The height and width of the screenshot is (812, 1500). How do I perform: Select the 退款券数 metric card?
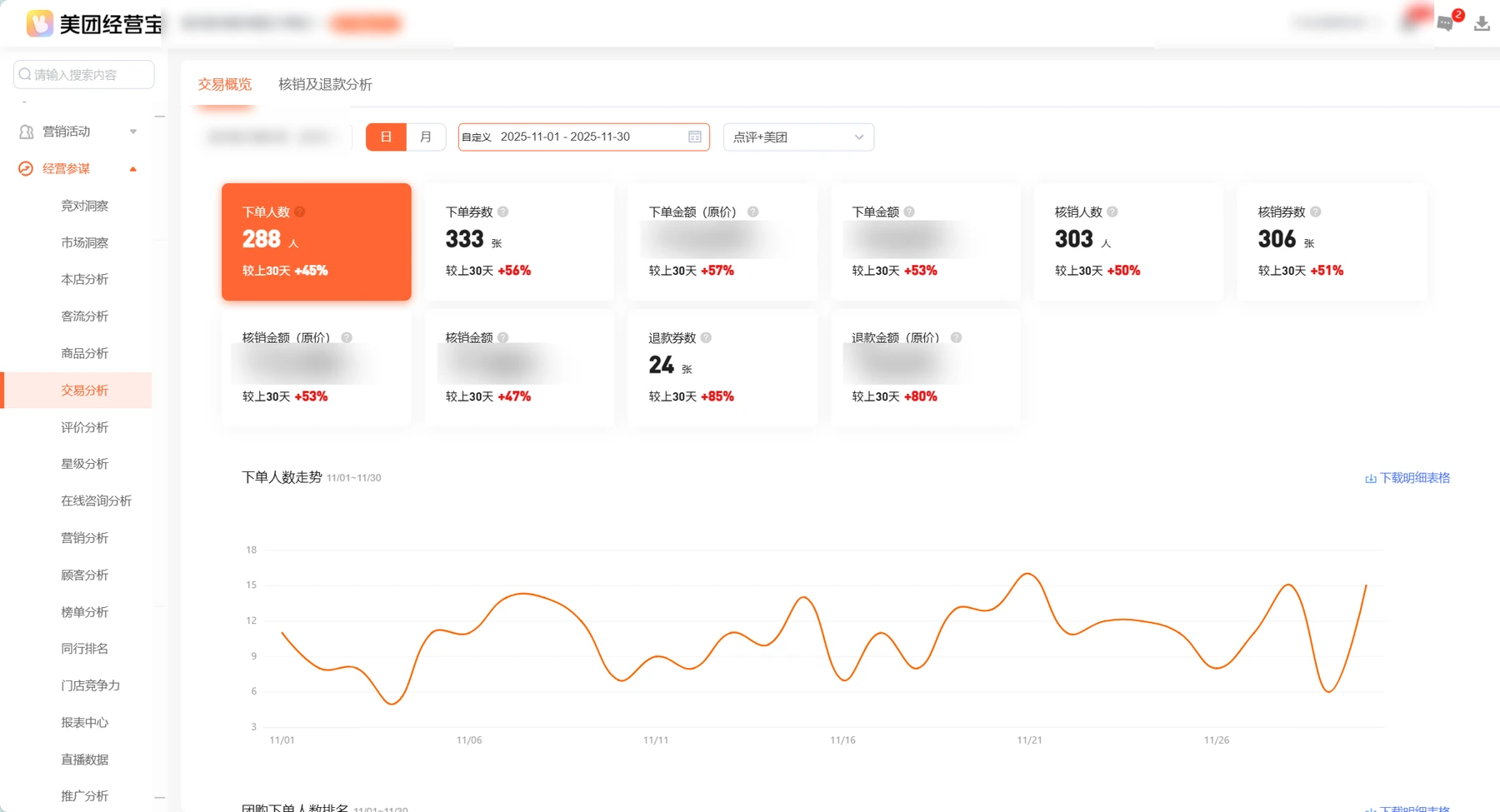[723, 368]
